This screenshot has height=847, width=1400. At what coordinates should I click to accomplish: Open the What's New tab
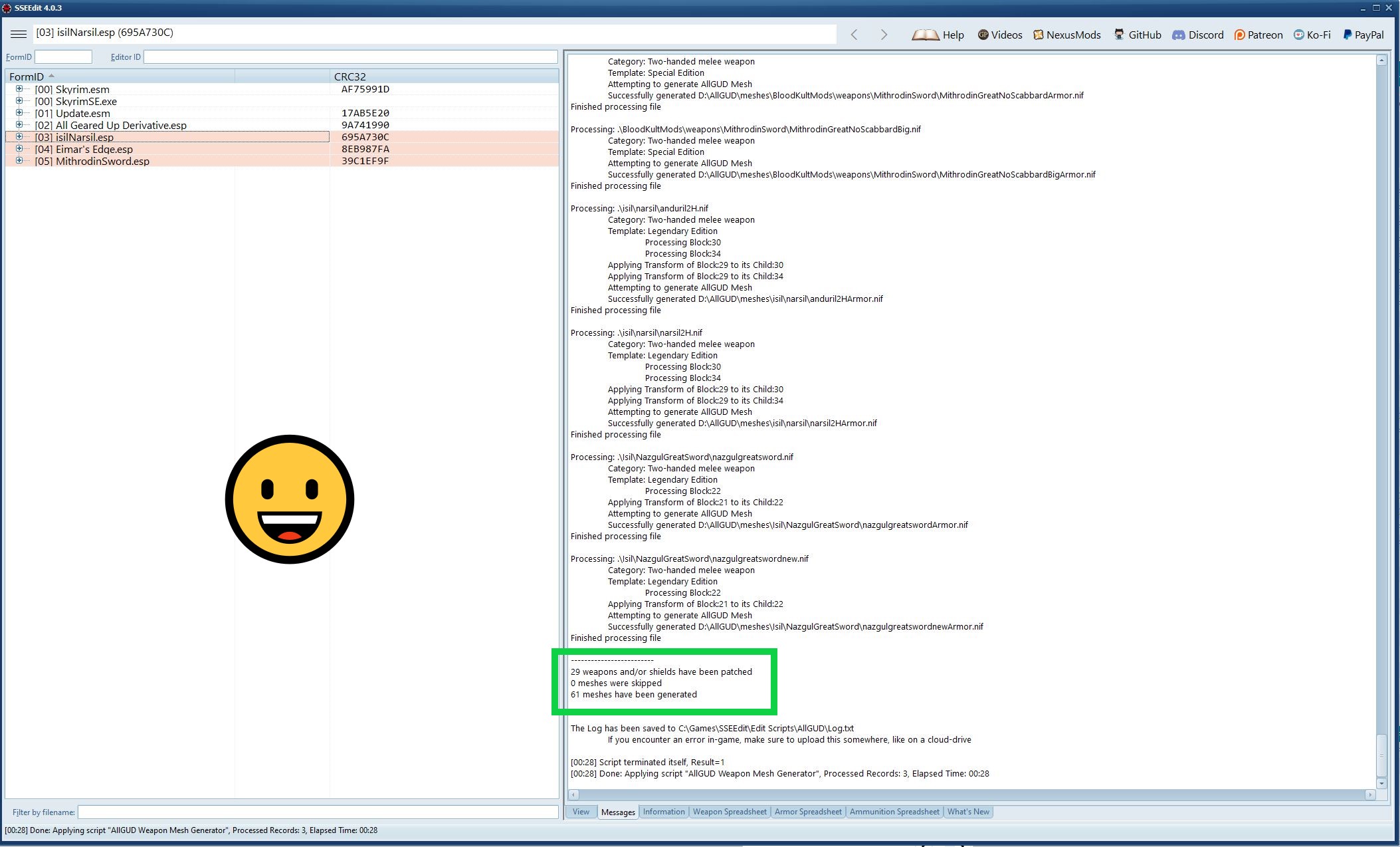pos(968,812)
